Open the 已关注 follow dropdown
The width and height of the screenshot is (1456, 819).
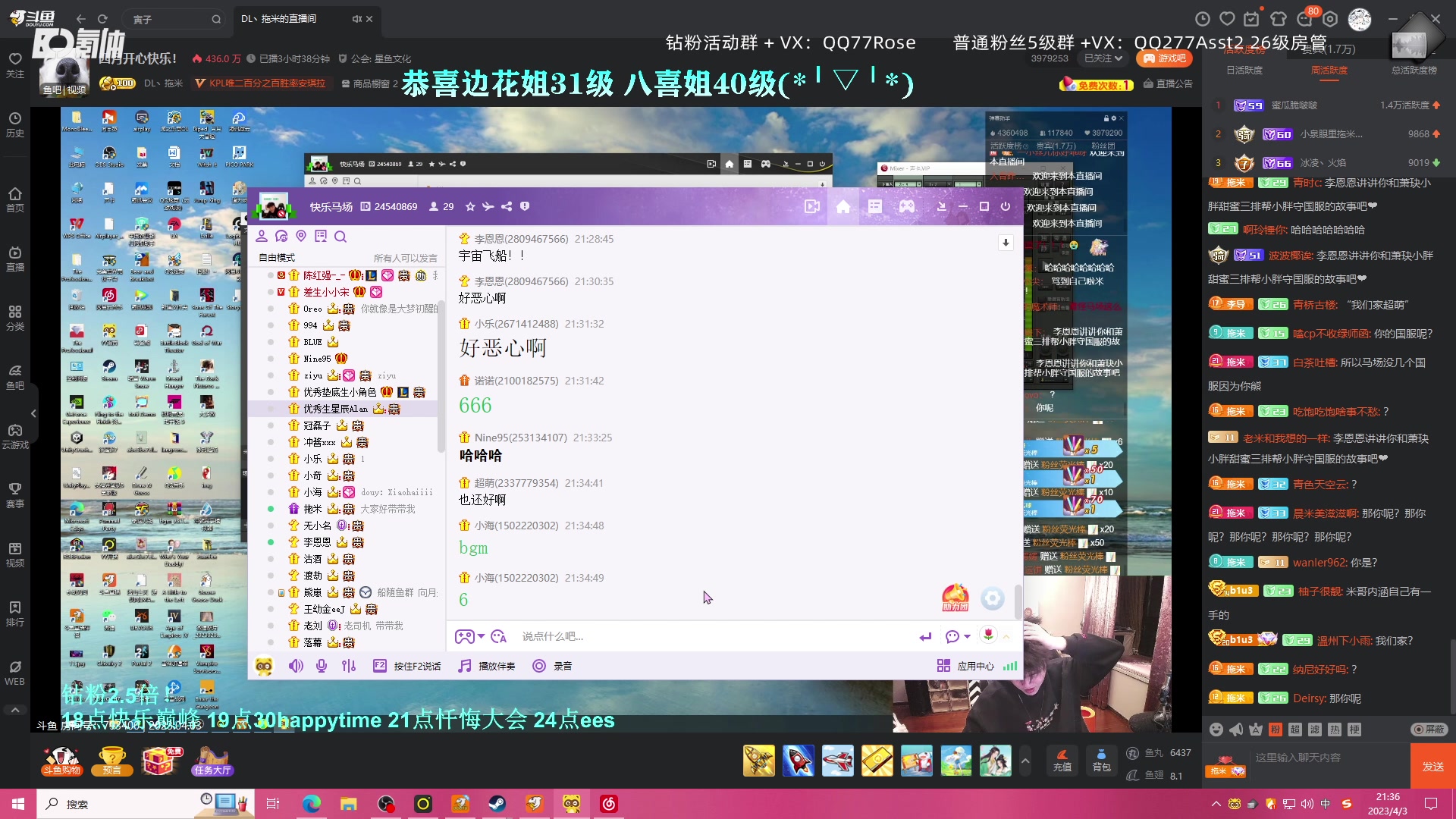click(x=1103, y=58)
